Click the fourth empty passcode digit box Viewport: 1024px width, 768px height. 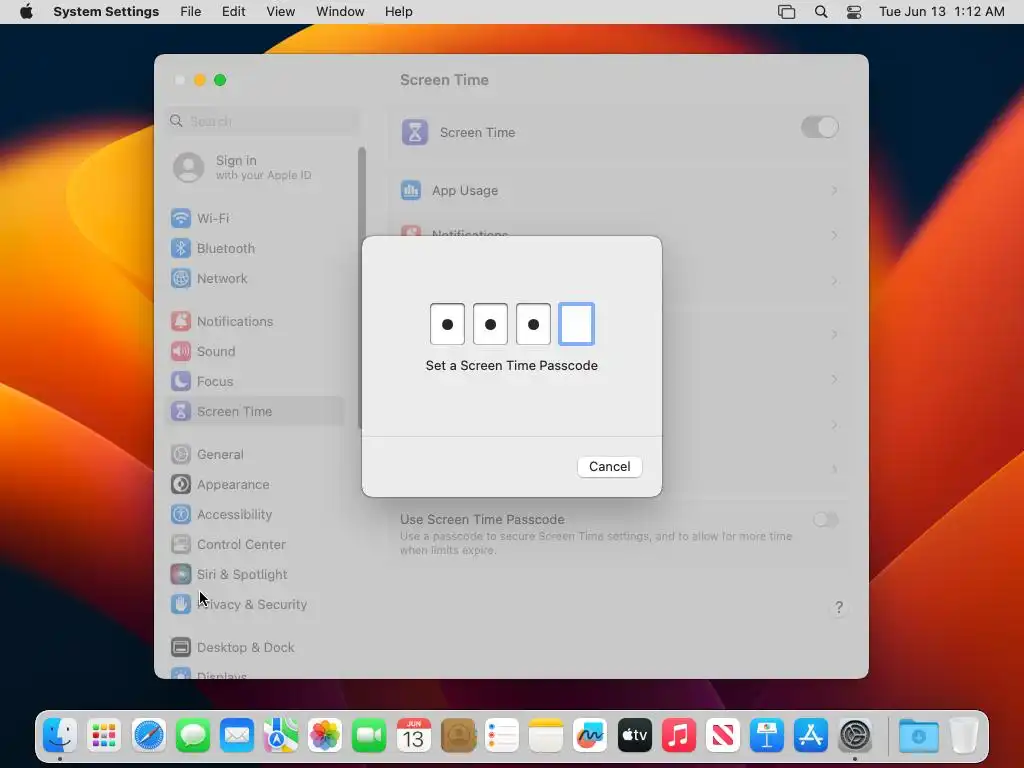click(x=576, y=324)
